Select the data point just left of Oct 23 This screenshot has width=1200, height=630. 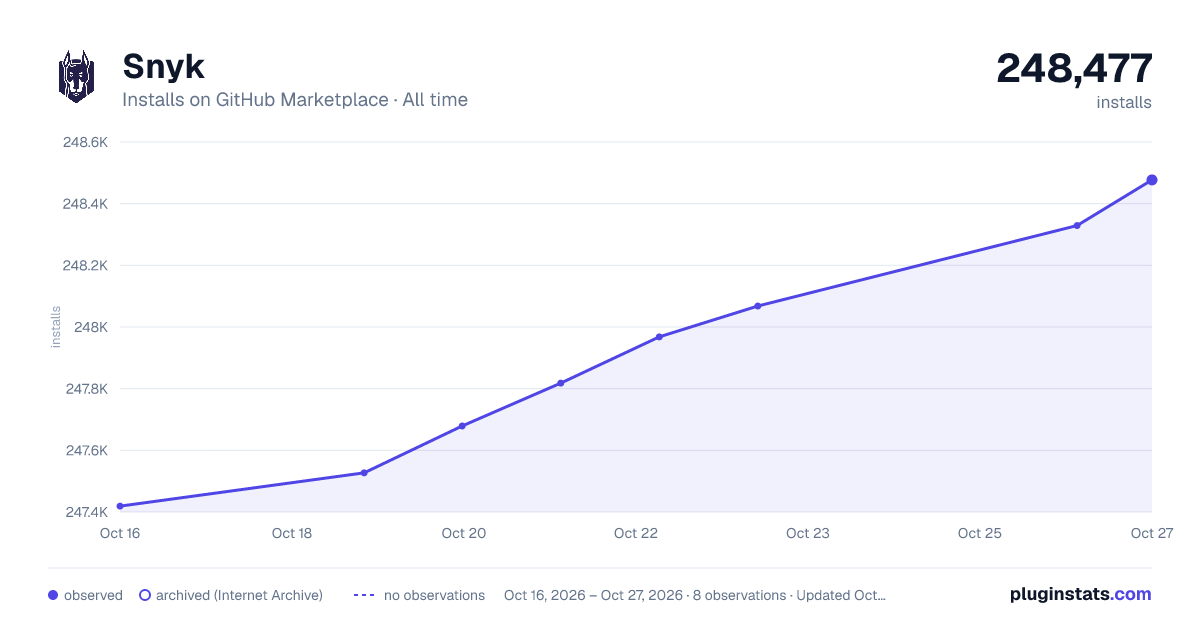758,306
